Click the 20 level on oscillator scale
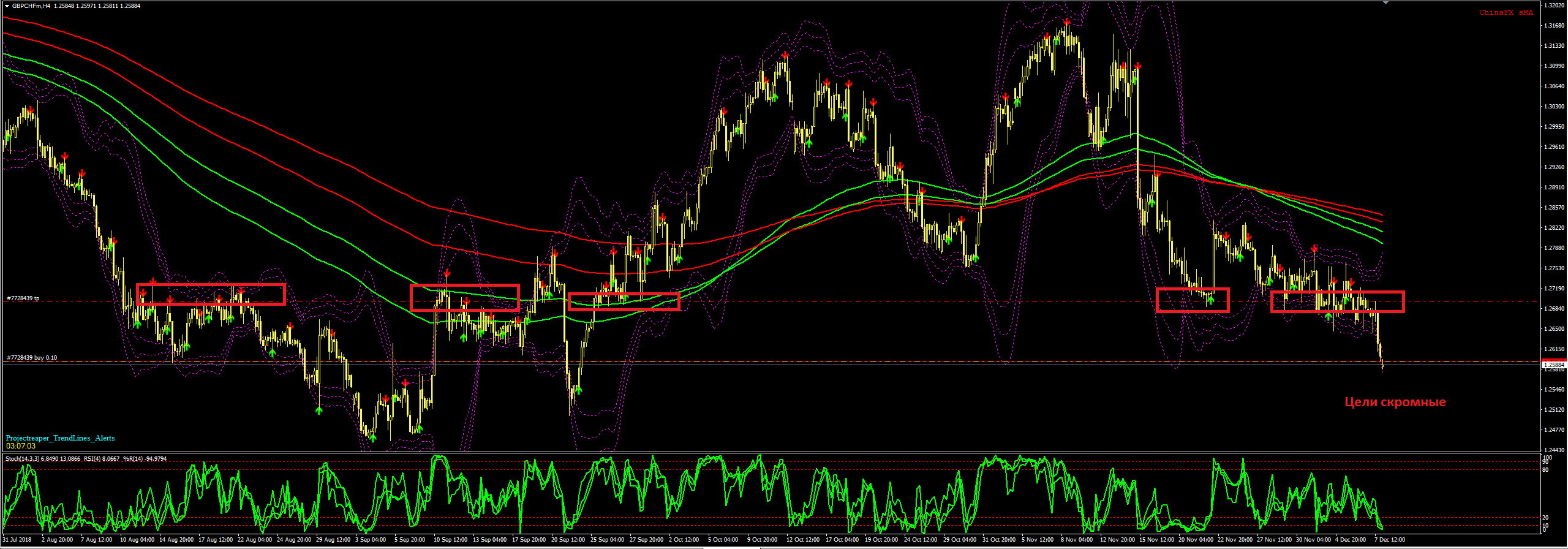Viewport: 1568px width, 549px height. (1545, 518)
